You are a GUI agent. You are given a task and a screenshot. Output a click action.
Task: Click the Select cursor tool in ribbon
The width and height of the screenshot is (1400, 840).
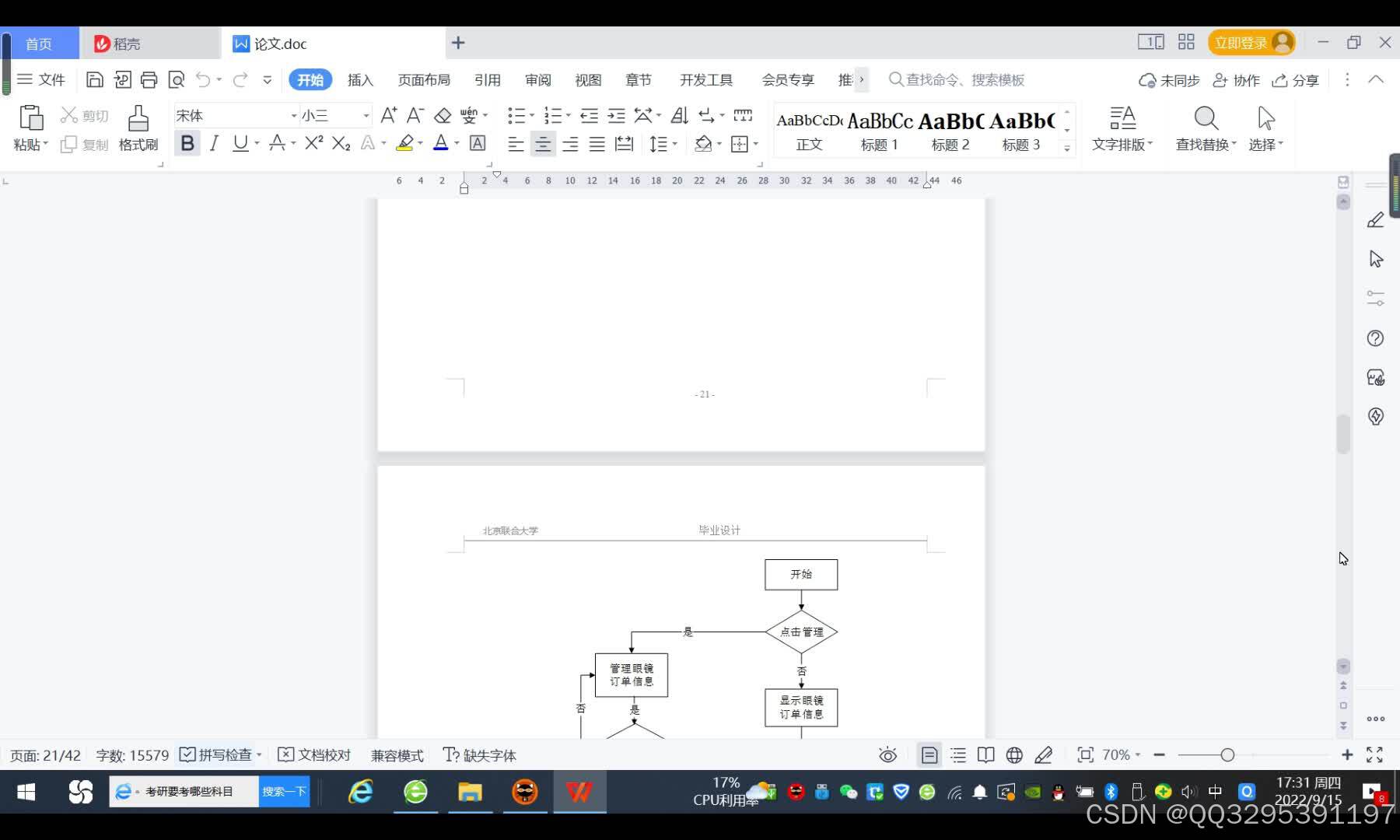[x=1265, y=128]
